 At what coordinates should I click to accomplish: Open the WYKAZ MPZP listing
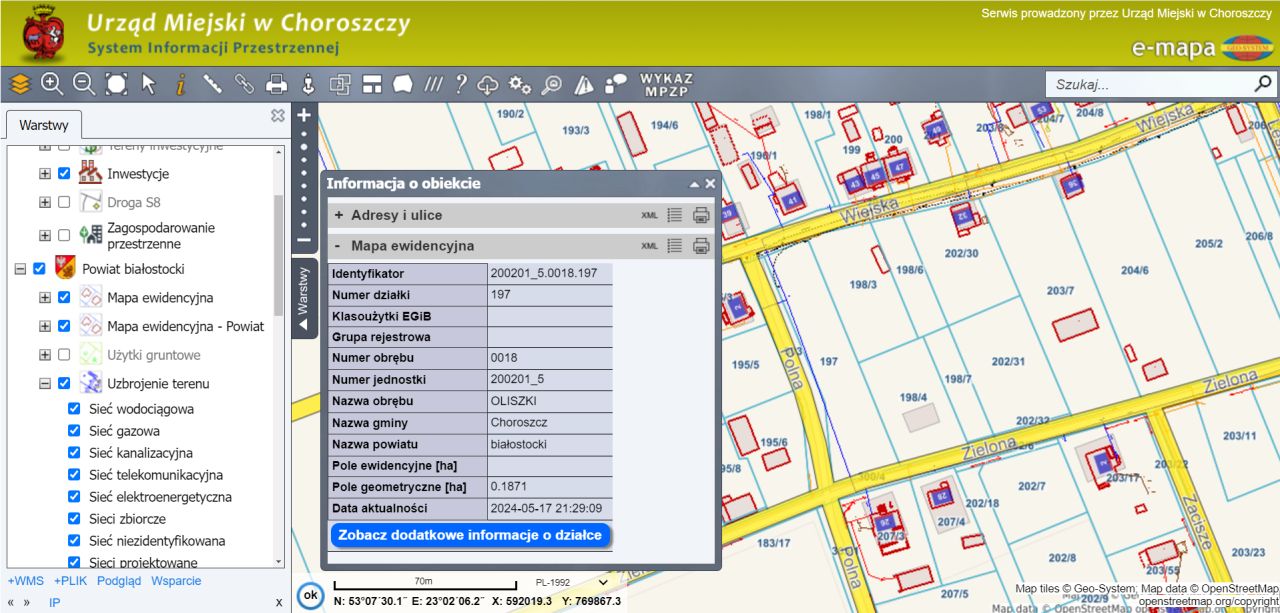pos(666,84)
